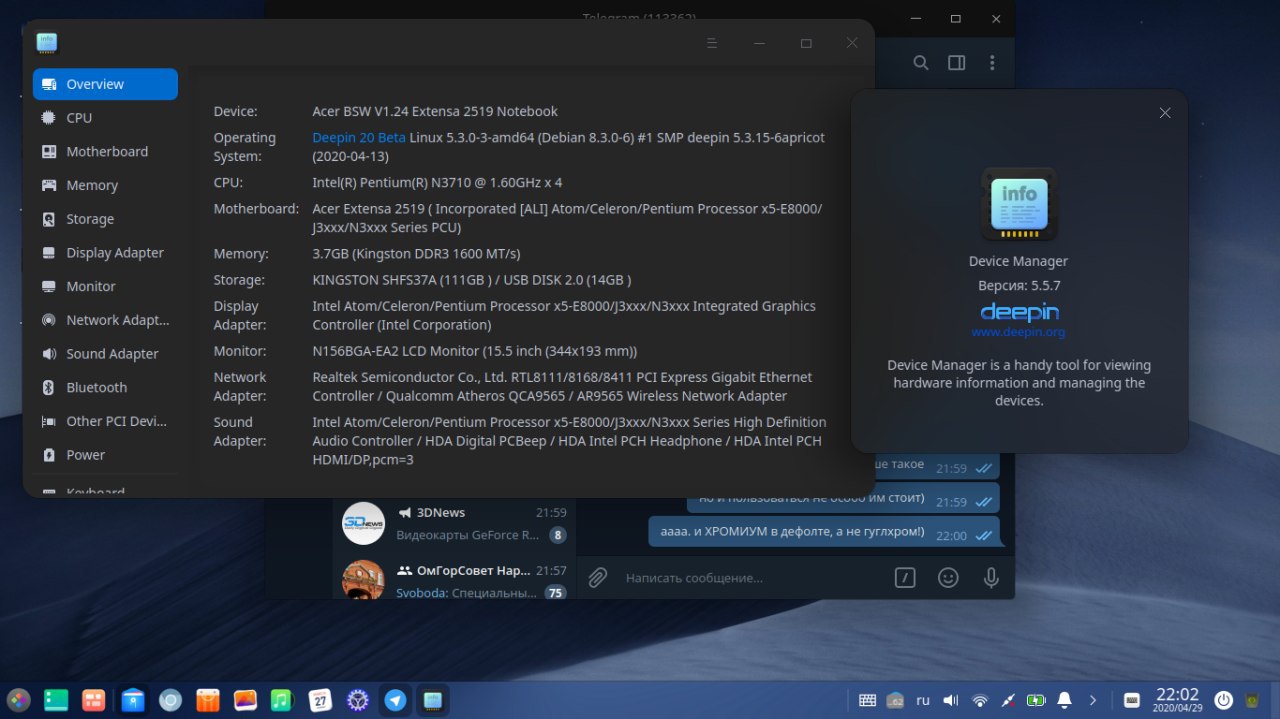Show Network Adapter details

(x=105, y=320)
